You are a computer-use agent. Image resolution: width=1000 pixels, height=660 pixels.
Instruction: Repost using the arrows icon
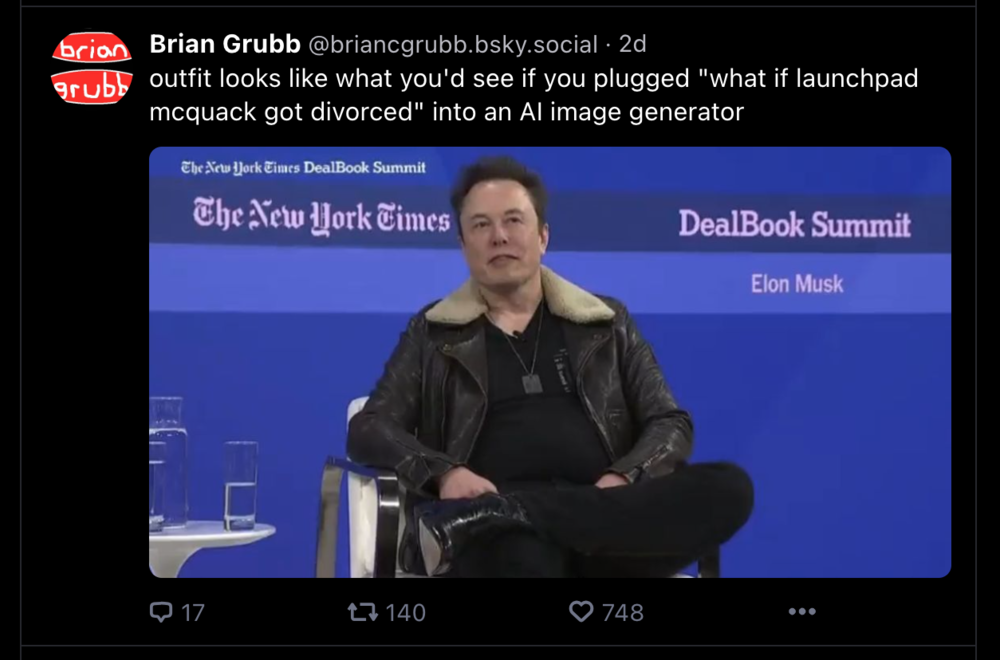click(362, 612)
